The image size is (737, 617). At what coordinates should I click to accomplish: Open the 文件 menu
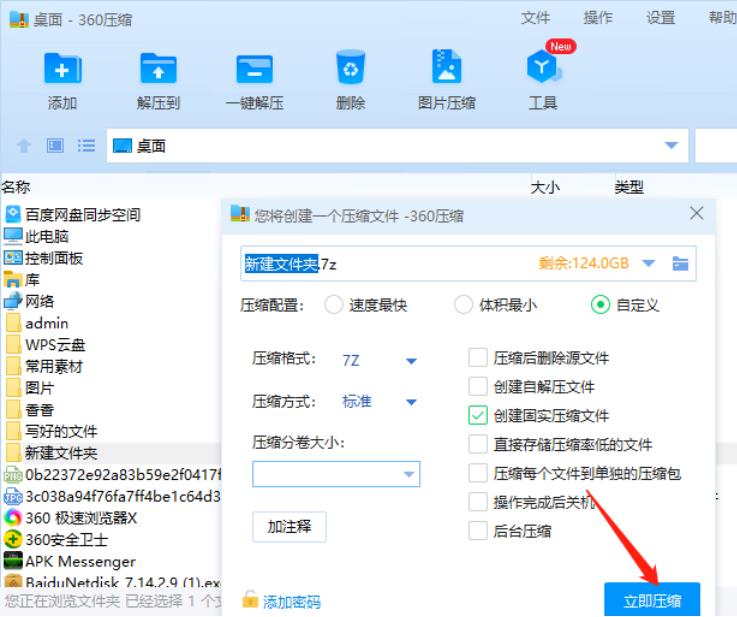[x=536, y=18]
